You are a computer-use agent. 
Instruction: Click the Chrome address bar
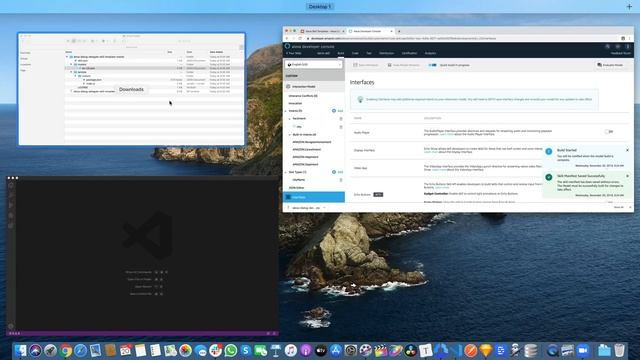(x=461, y=38)
